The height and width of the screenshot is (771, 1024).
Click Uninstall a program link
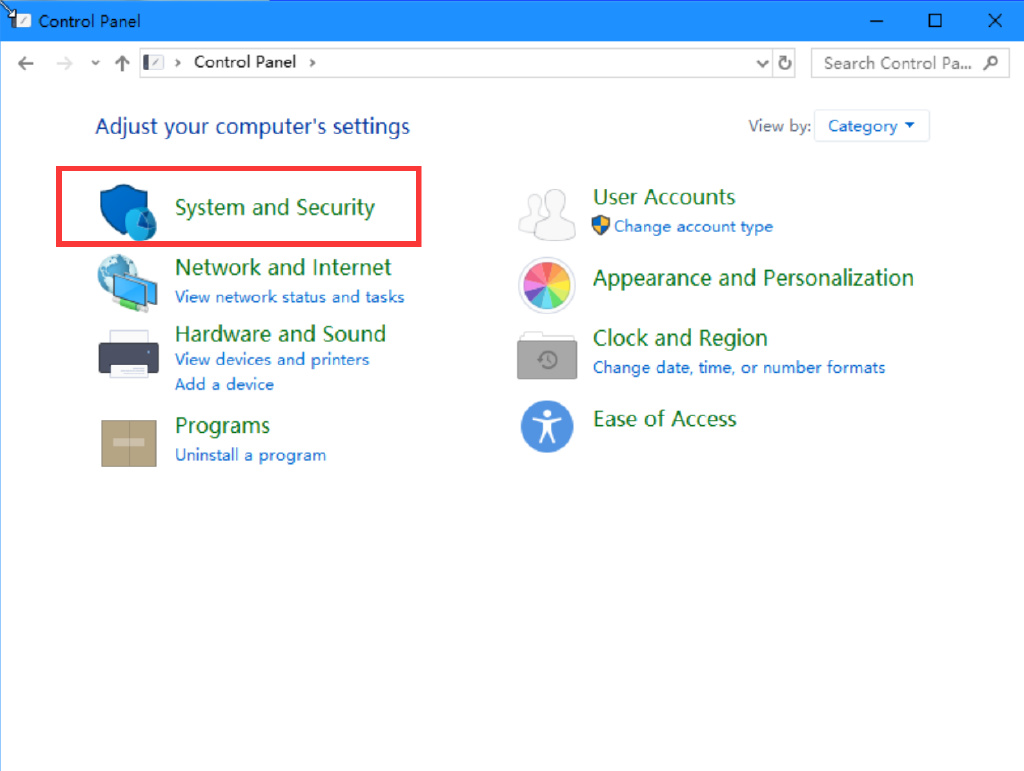point(250,455)
